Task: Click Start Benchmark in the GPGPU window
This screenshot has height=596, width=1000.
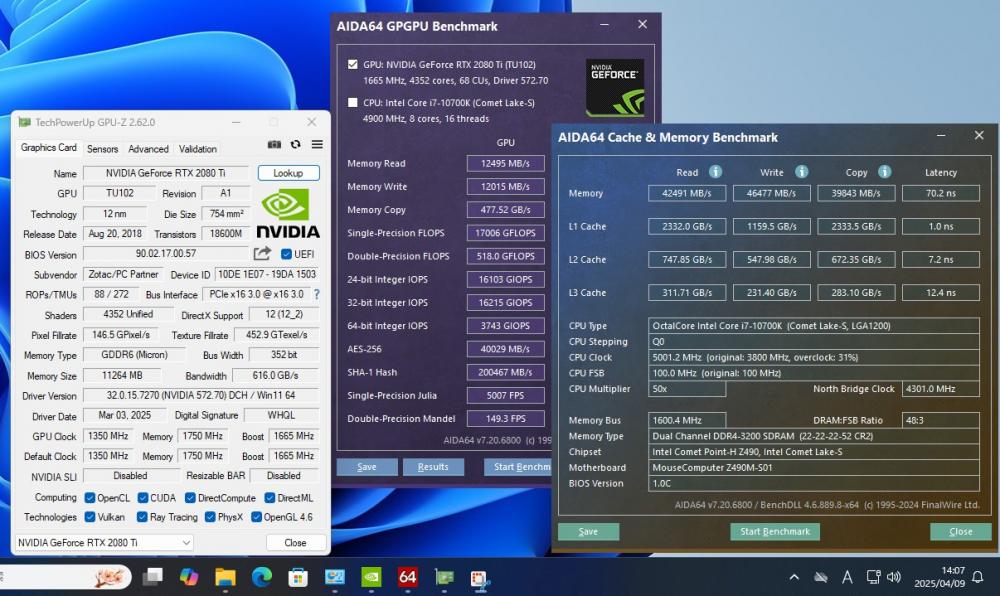Action: (x=518, y=467)
